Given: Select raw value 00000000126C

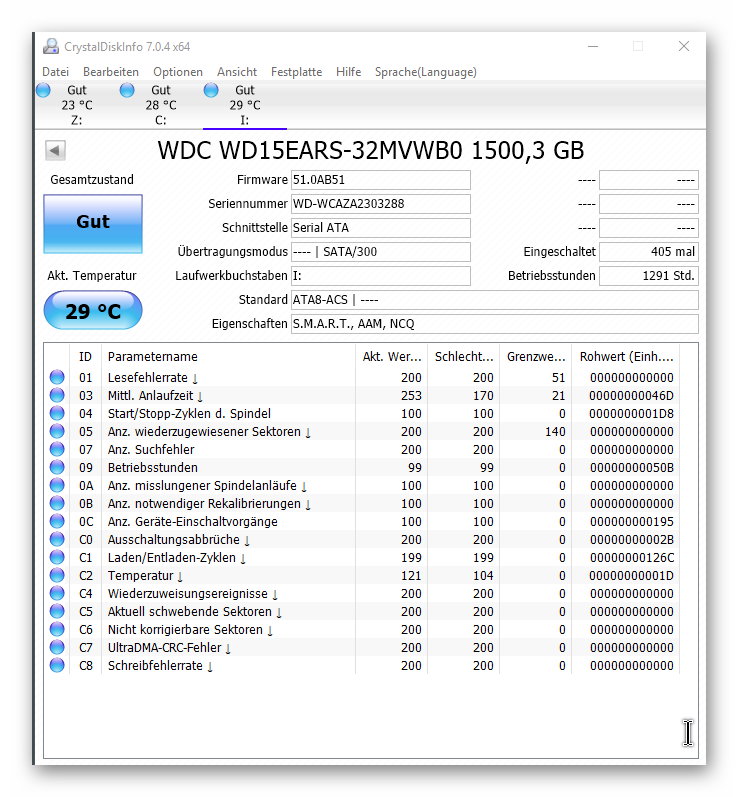Looking at the screenshot, I should (632, 558).
